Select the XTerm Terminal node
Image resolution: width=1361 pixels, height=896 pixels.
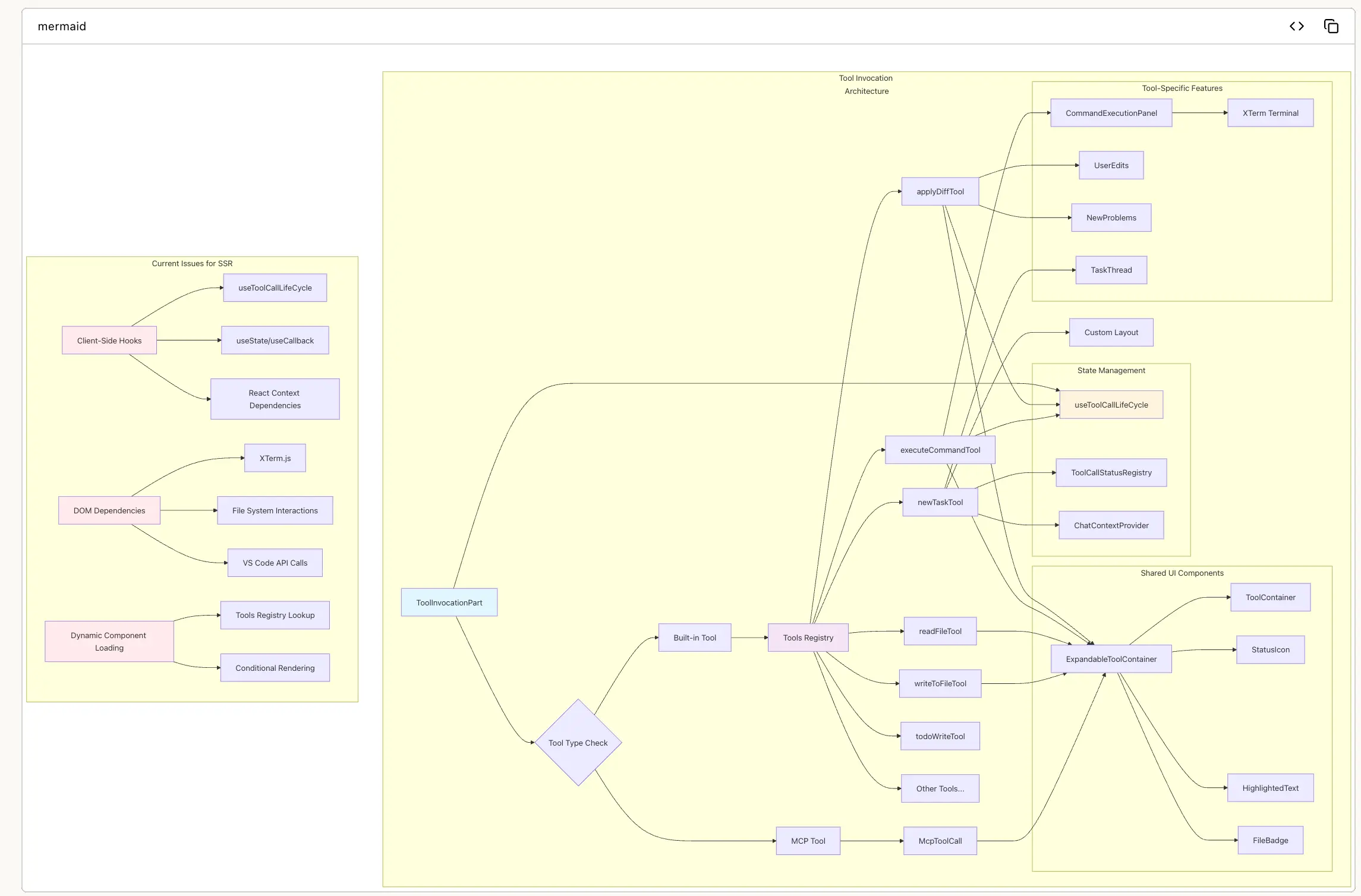click(1270, 113)
